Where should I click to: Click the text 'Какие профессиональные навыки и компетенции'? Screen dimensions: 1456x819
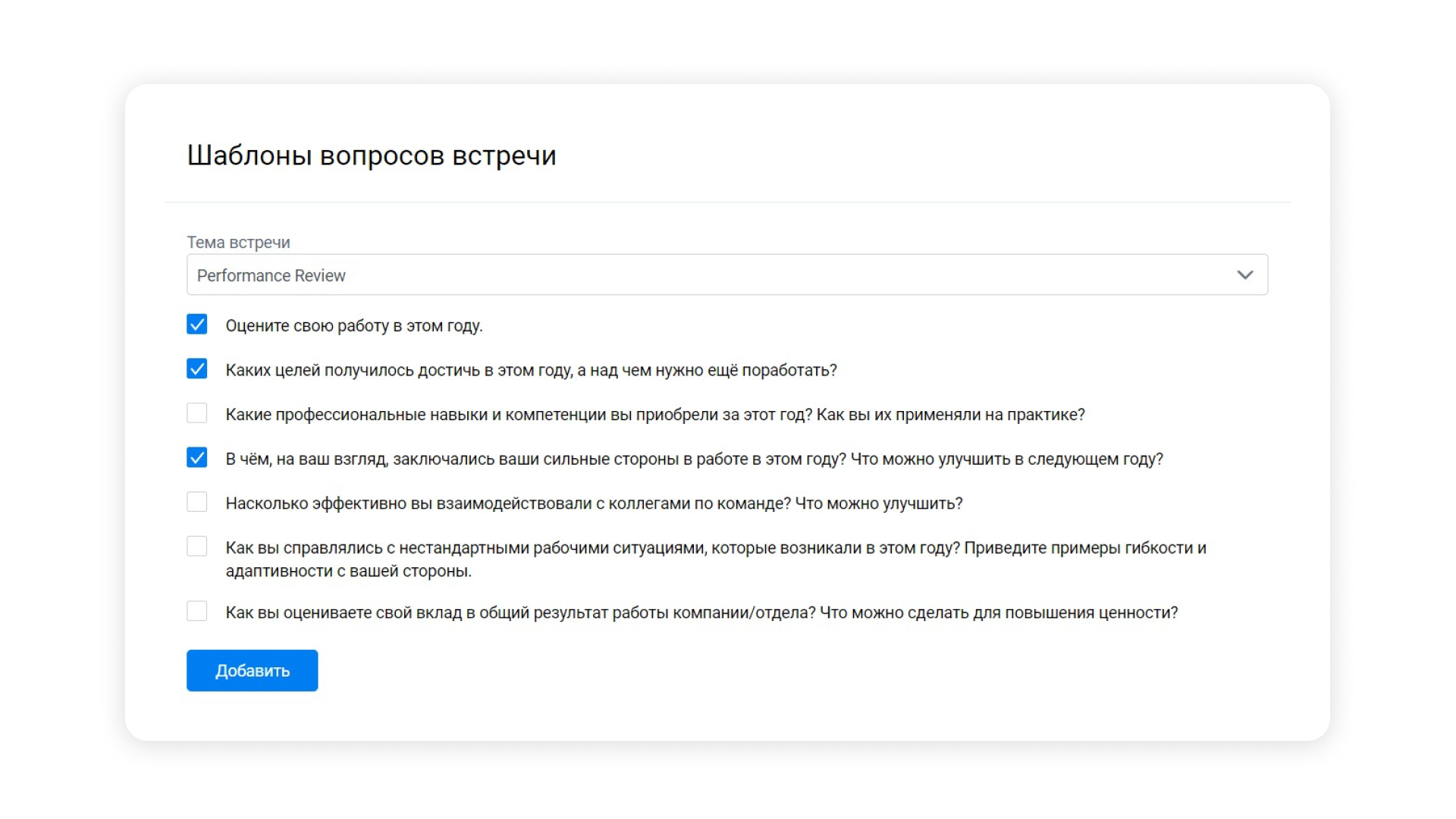click(x=654, y=415)
